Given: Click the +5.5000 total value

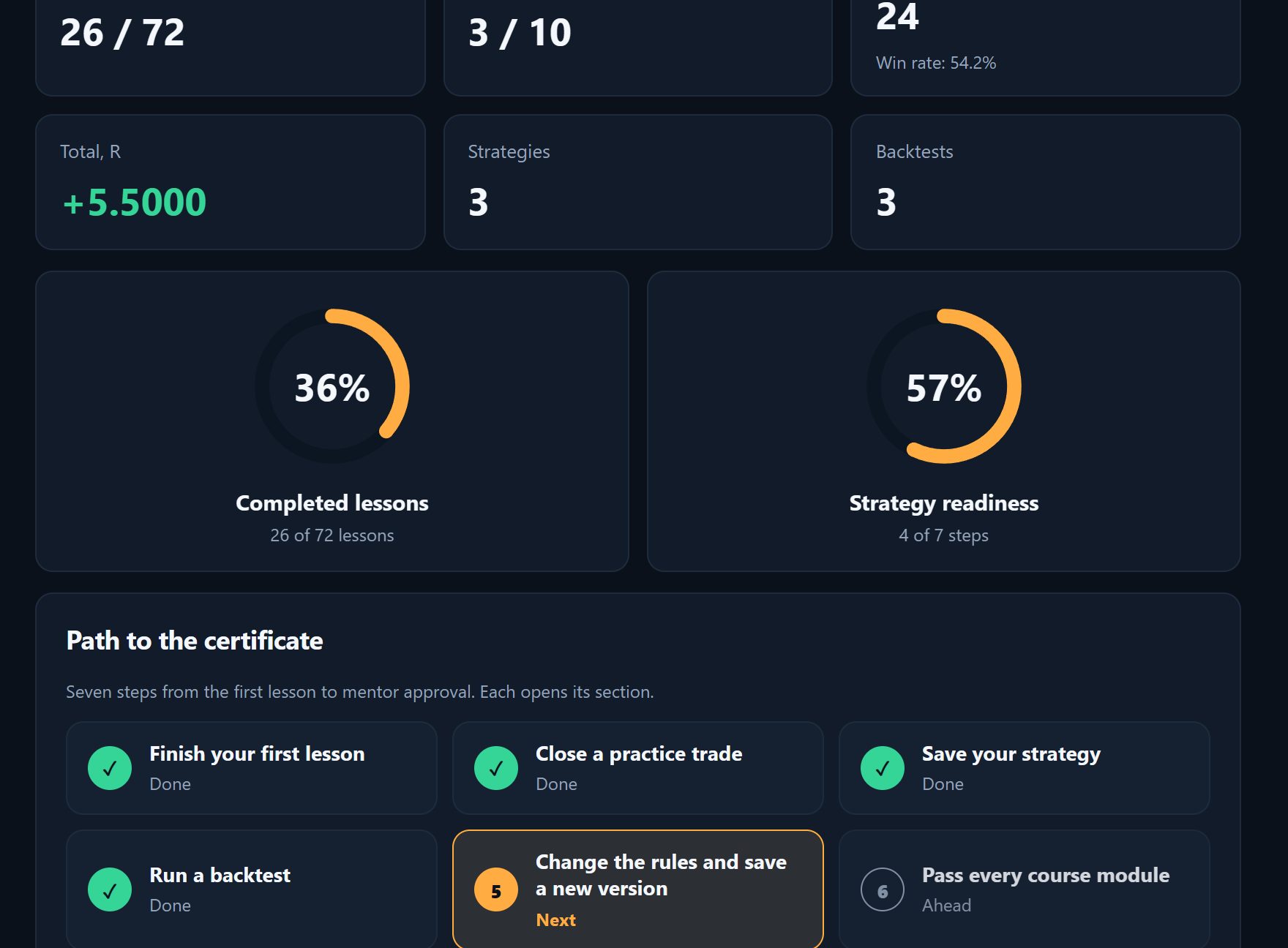Looking at the screenshot, I should [135, 203].
